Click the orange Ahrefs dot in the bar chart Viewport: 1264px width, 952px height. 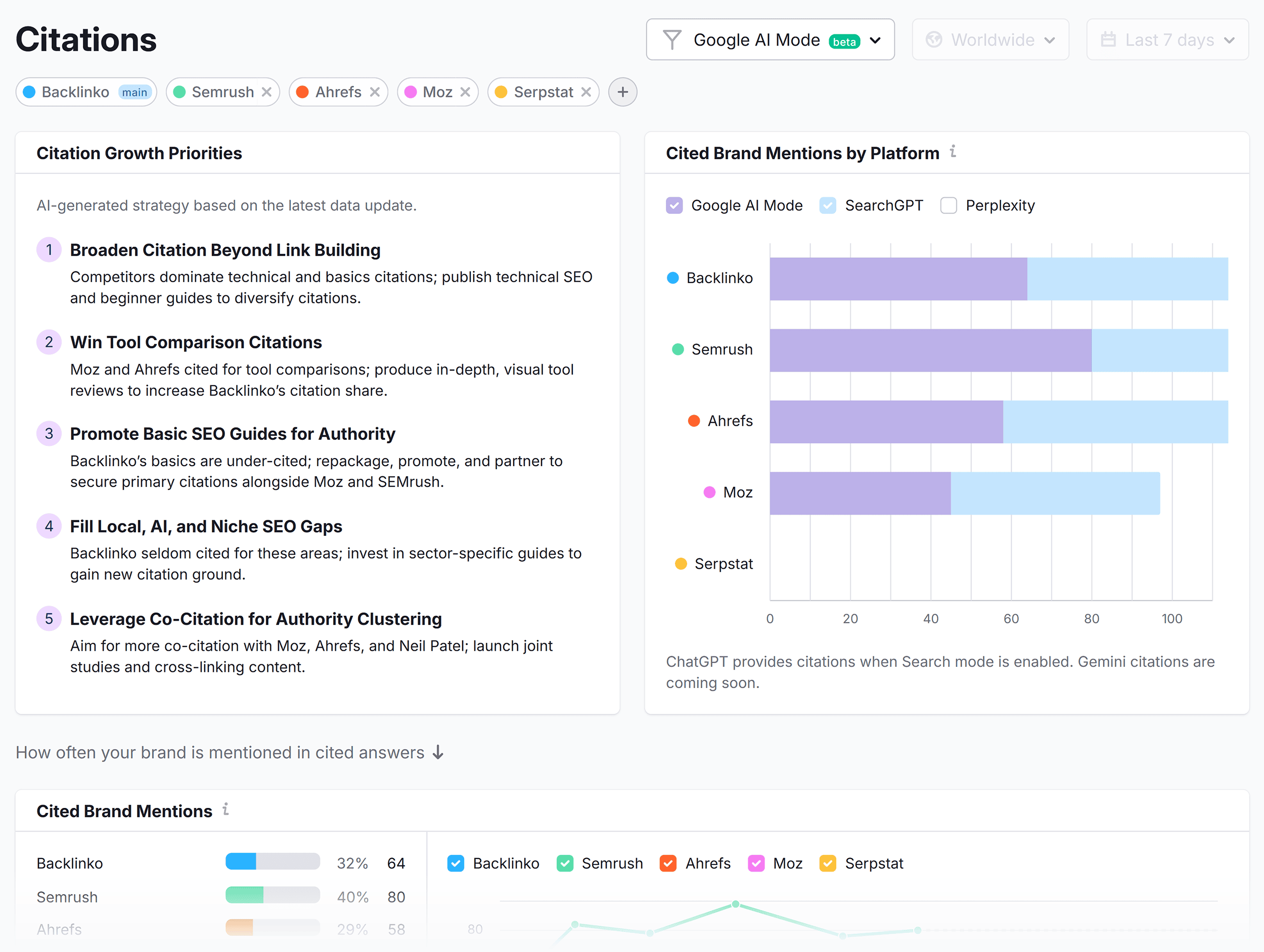click(x=694, y=421)
